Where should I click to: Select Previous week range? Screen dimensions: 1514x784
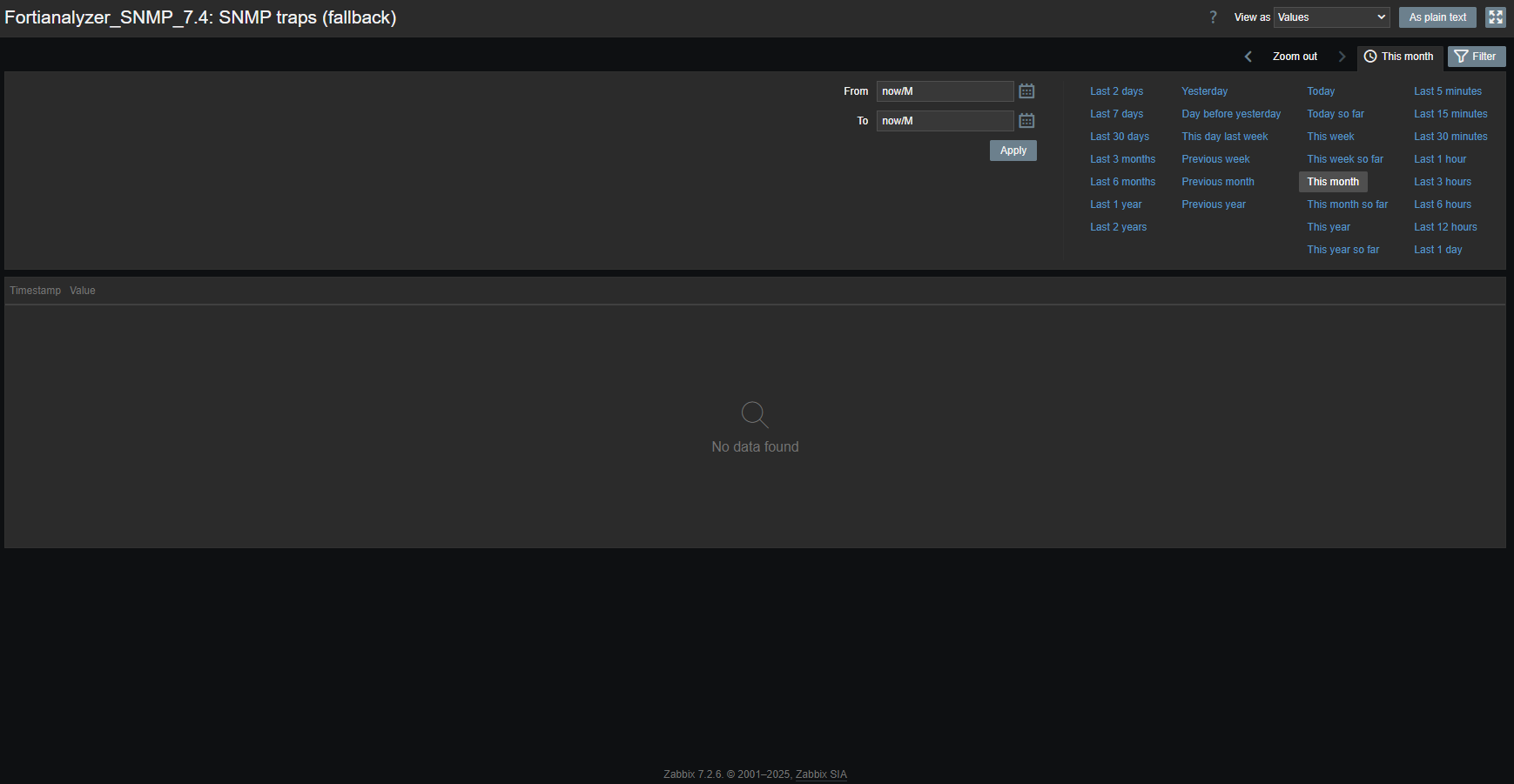point(1215,159)
